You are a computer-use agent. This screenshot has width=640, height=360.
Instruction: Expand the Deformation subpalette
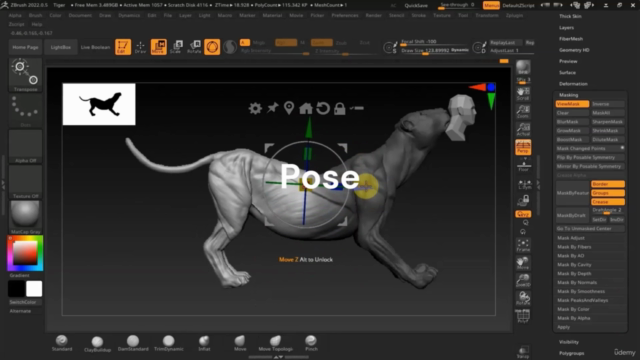click(x=573, y=84)
